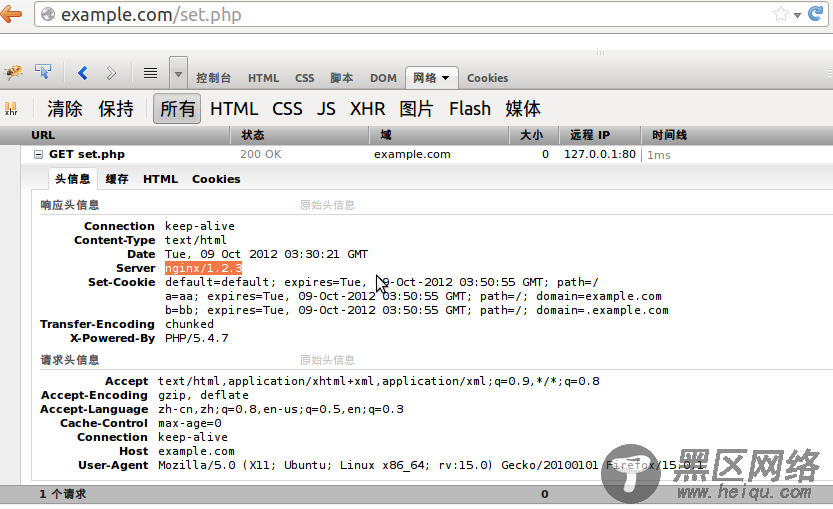Reload the page with the refresh icon
833x509 pixels.
click(x=815, y=14)
